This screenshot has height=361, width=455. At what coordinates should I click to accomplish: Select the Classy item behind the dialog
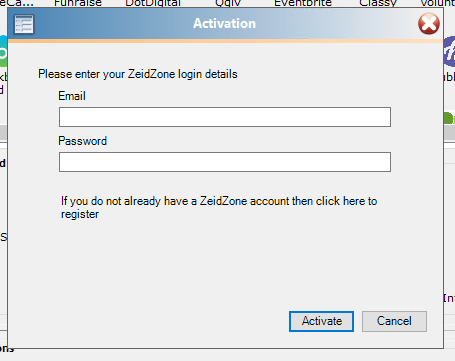tap(378, 3)
